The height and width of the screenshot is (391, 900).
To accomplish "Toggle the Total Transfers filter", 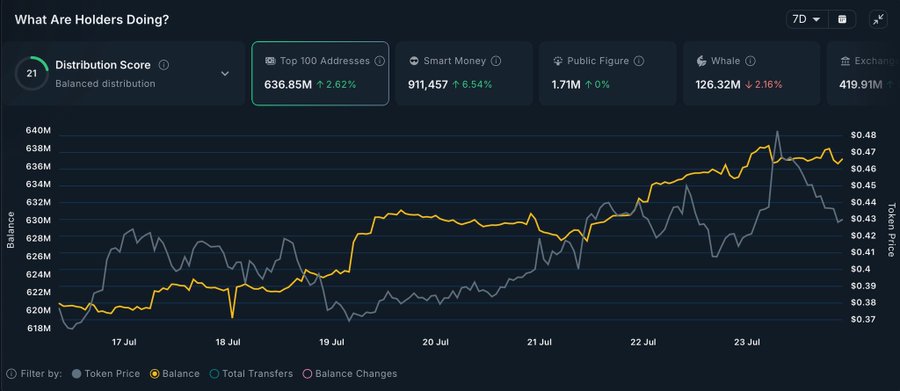I will point(251,374).
